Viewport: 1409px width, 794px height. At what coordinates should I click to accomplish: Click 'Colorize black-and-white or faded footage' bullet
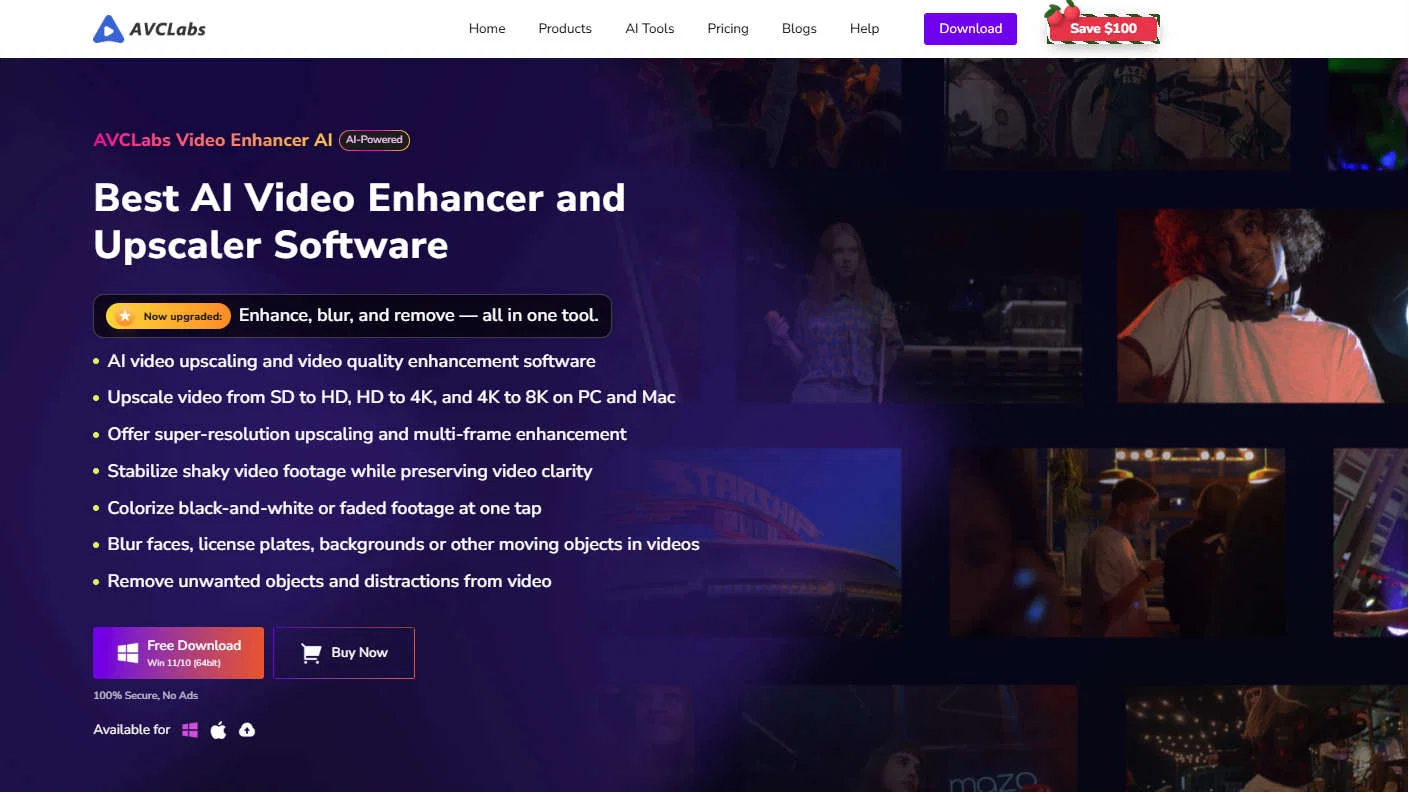[324, 508]
